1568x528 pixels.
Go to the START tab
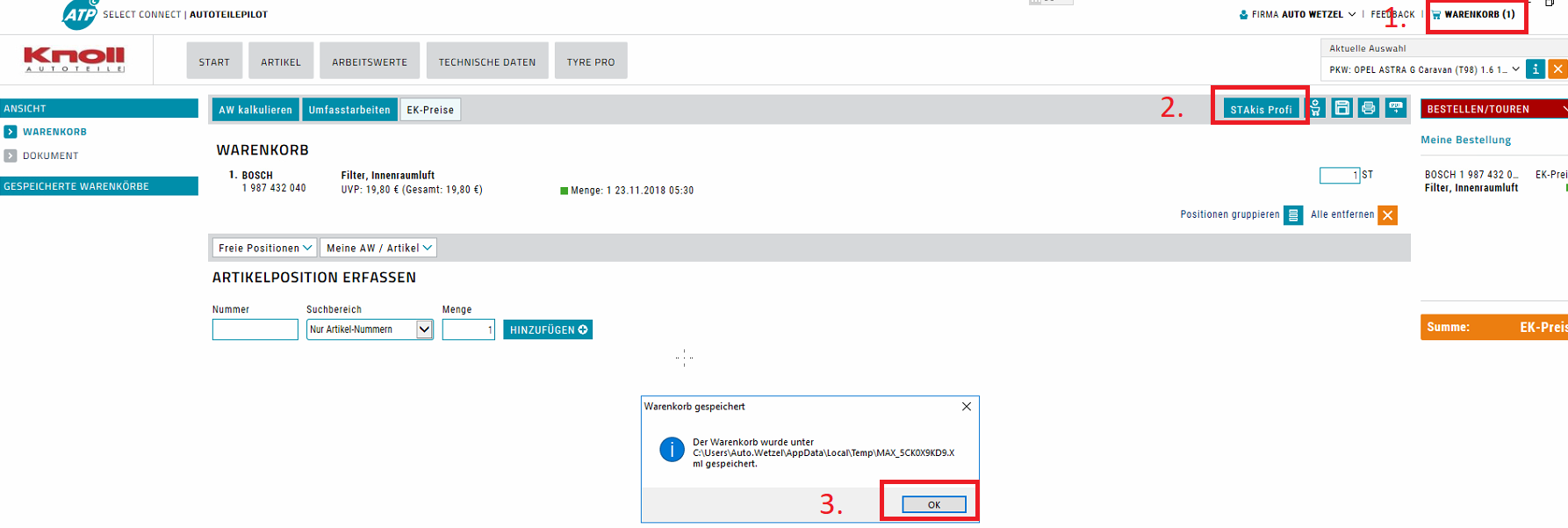(214, 61)
